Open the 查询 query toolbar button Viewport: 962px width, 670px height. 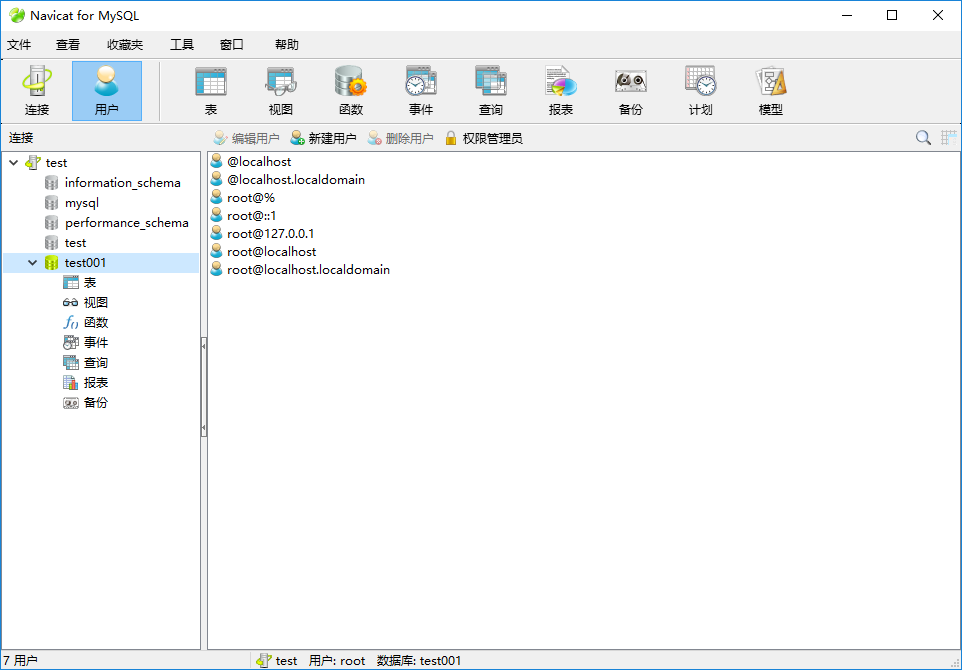tap(491, 91)
